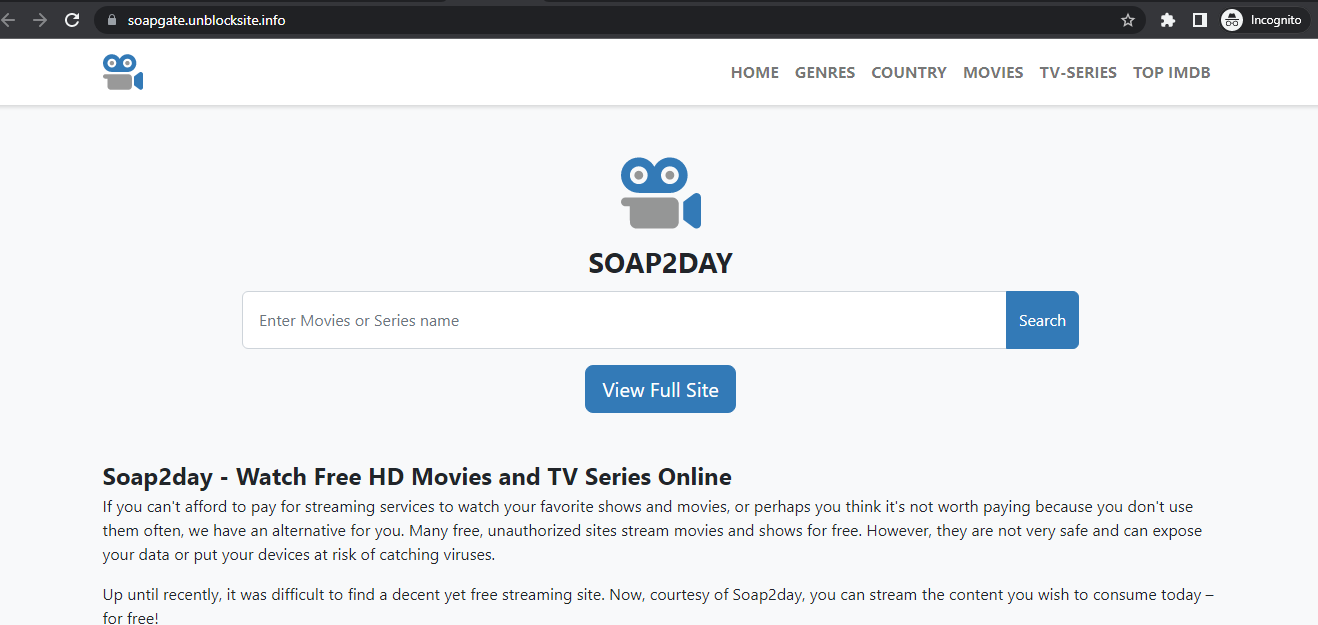This screenshot has width=1318, height=625.
Task: Open the TOP IMDB listing
Action: coord(1171,71)
